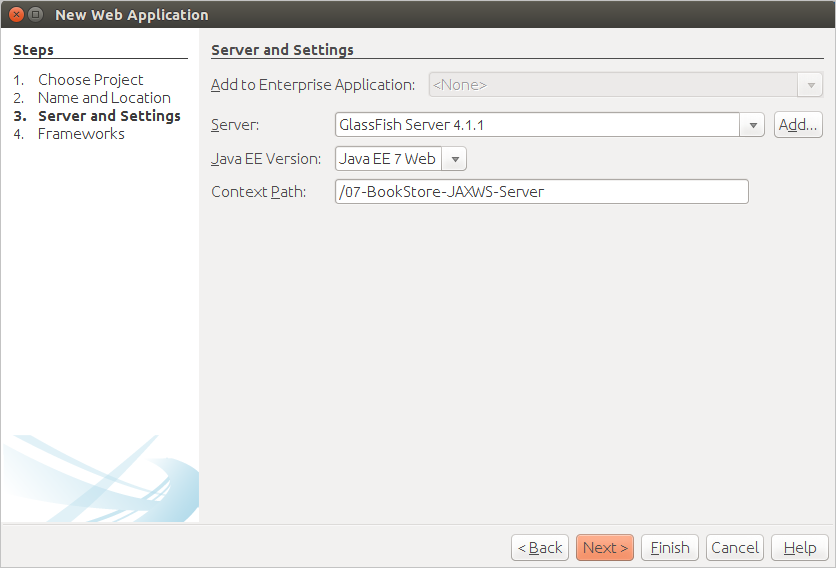Click the Server and Settings heading
The height and width of the screenshot is (568, 836).
click(282, 50)
